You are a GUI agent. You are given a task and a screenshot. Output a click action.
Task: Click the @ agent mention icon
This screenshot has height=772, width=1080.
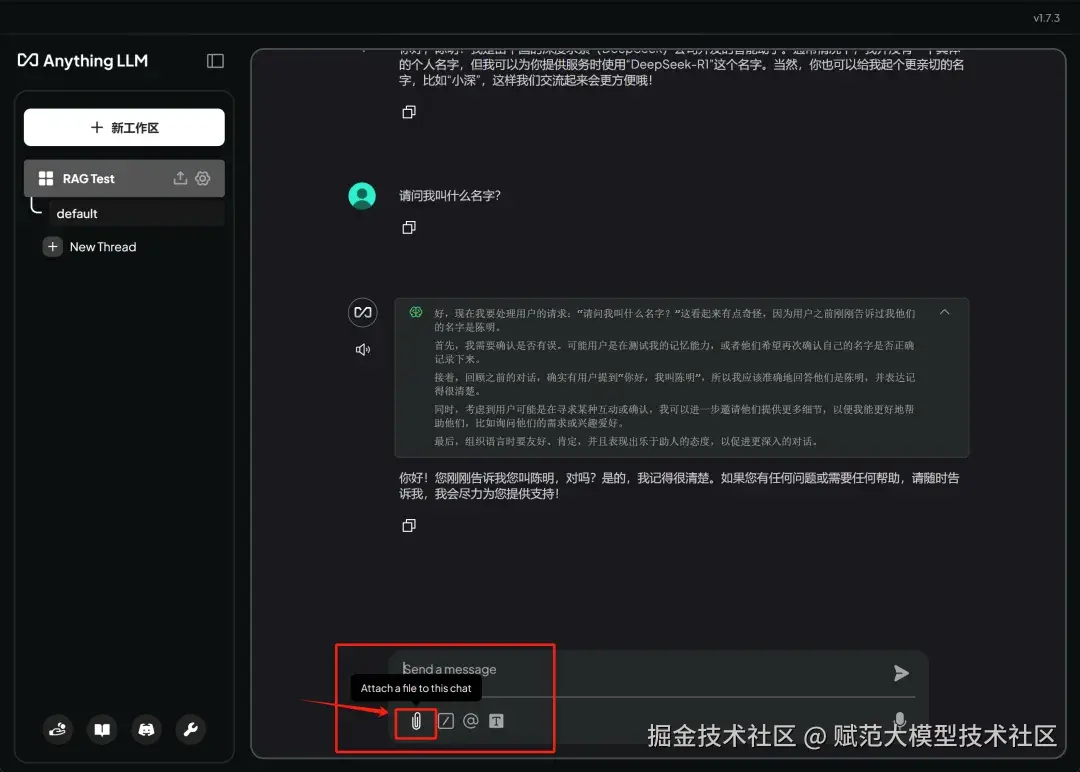tap(470, 720)
